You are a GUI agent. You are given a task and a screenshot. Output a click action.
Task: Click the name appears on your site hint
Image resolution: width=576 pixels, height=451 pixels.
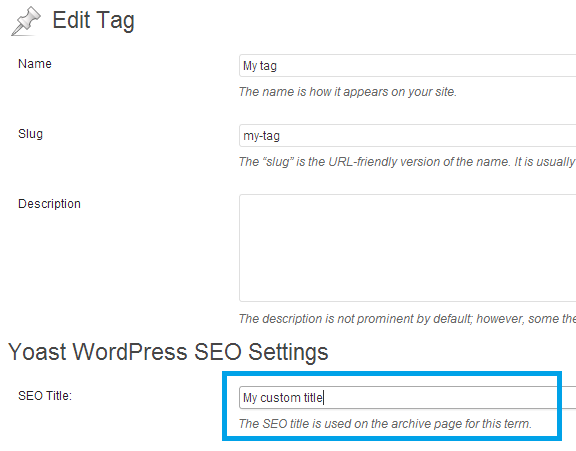click(x=348, y=92)
